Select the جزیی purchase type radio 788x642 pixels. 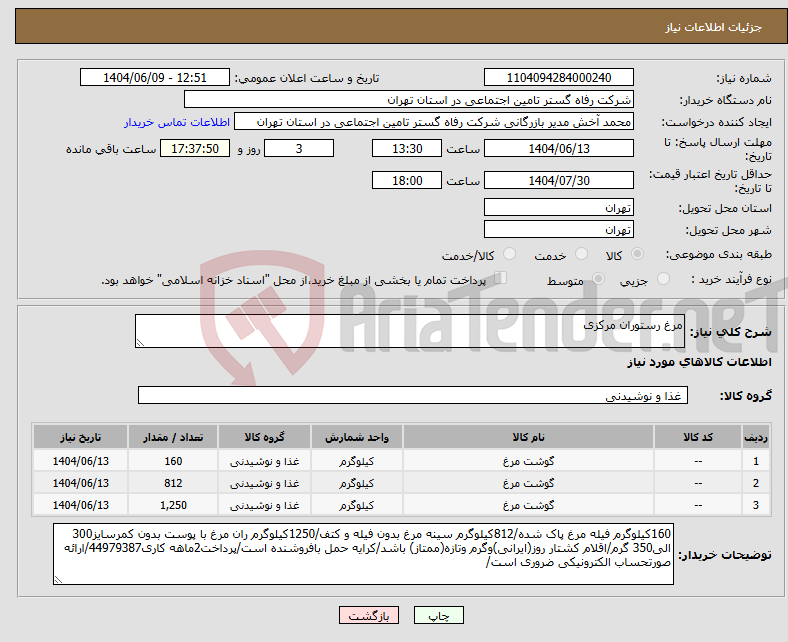click(663, 279)
